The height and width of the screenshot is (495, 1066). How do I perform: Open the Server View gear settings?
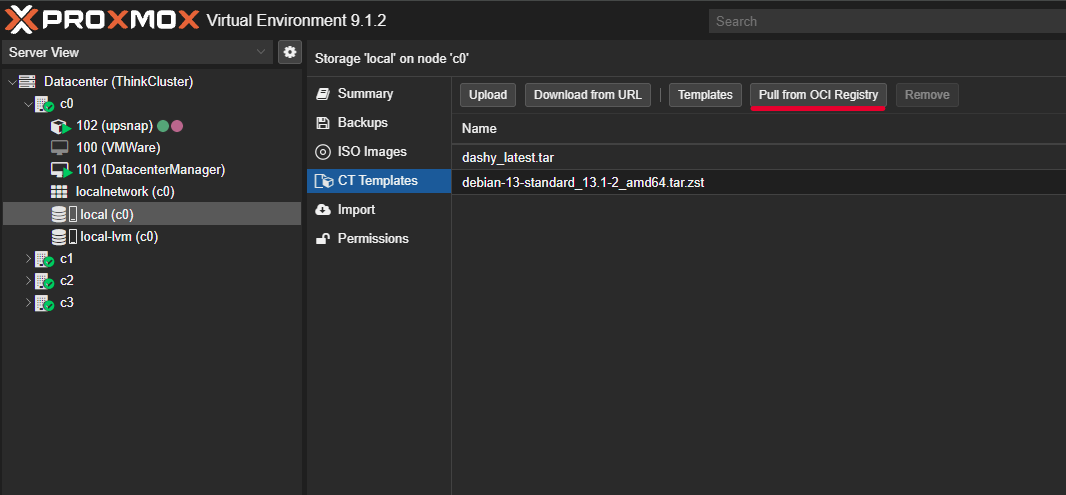click(x=290, y=52)
